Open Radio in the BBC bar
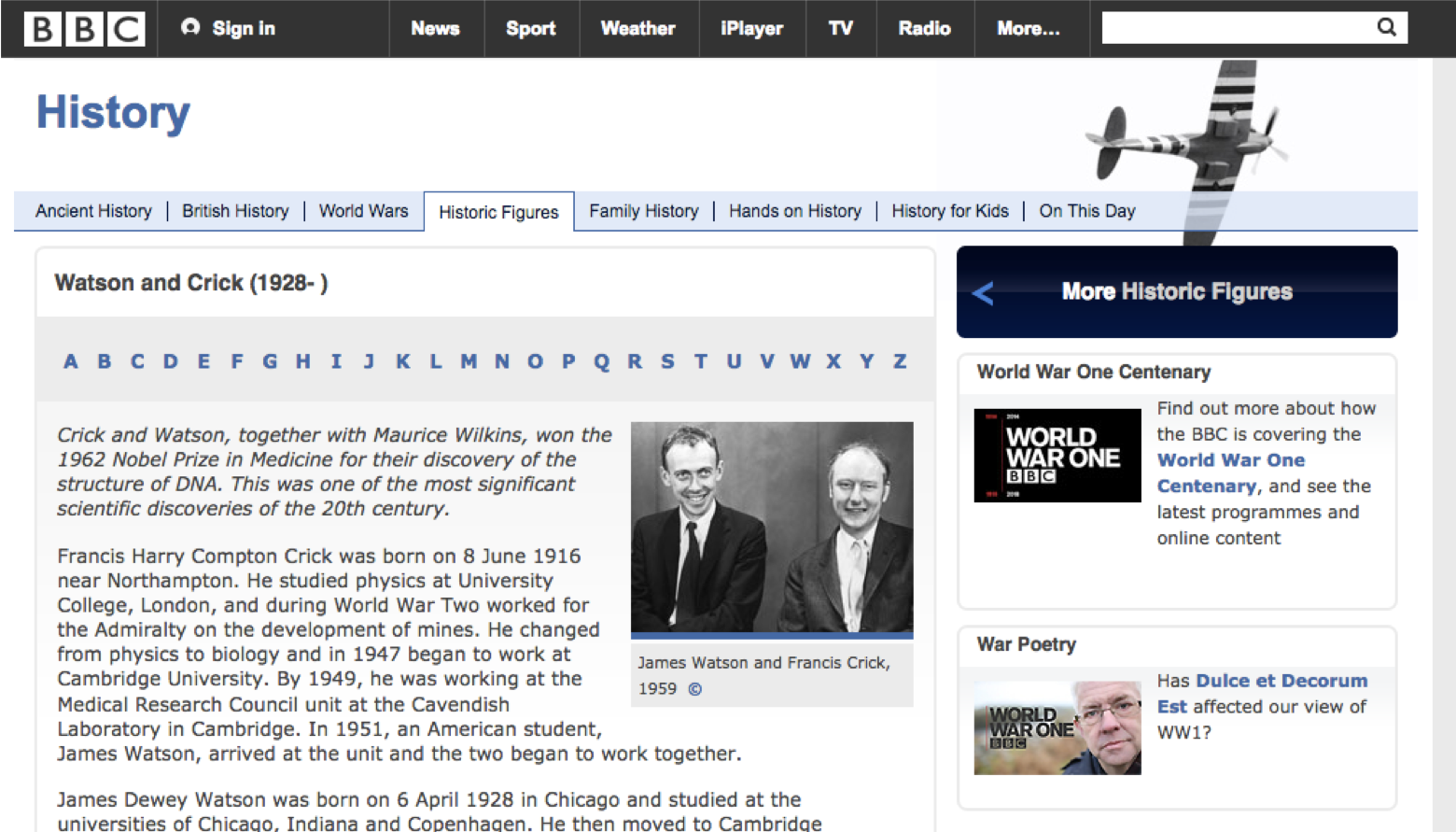The height and width of the screenshot is (832, 1456). (x=925, y=29)
